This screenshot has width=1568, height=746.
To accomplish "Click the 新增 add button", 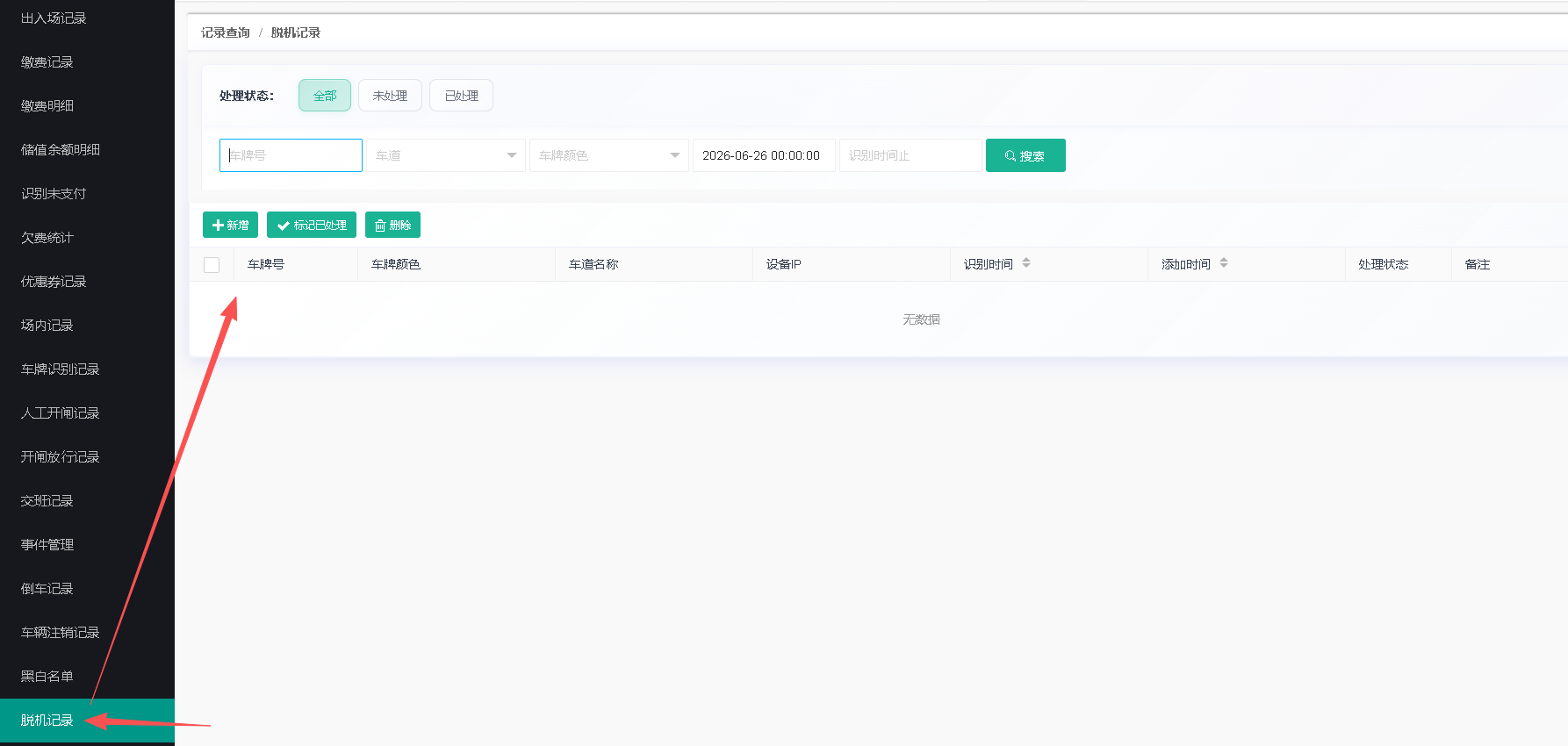I will 230,225.
